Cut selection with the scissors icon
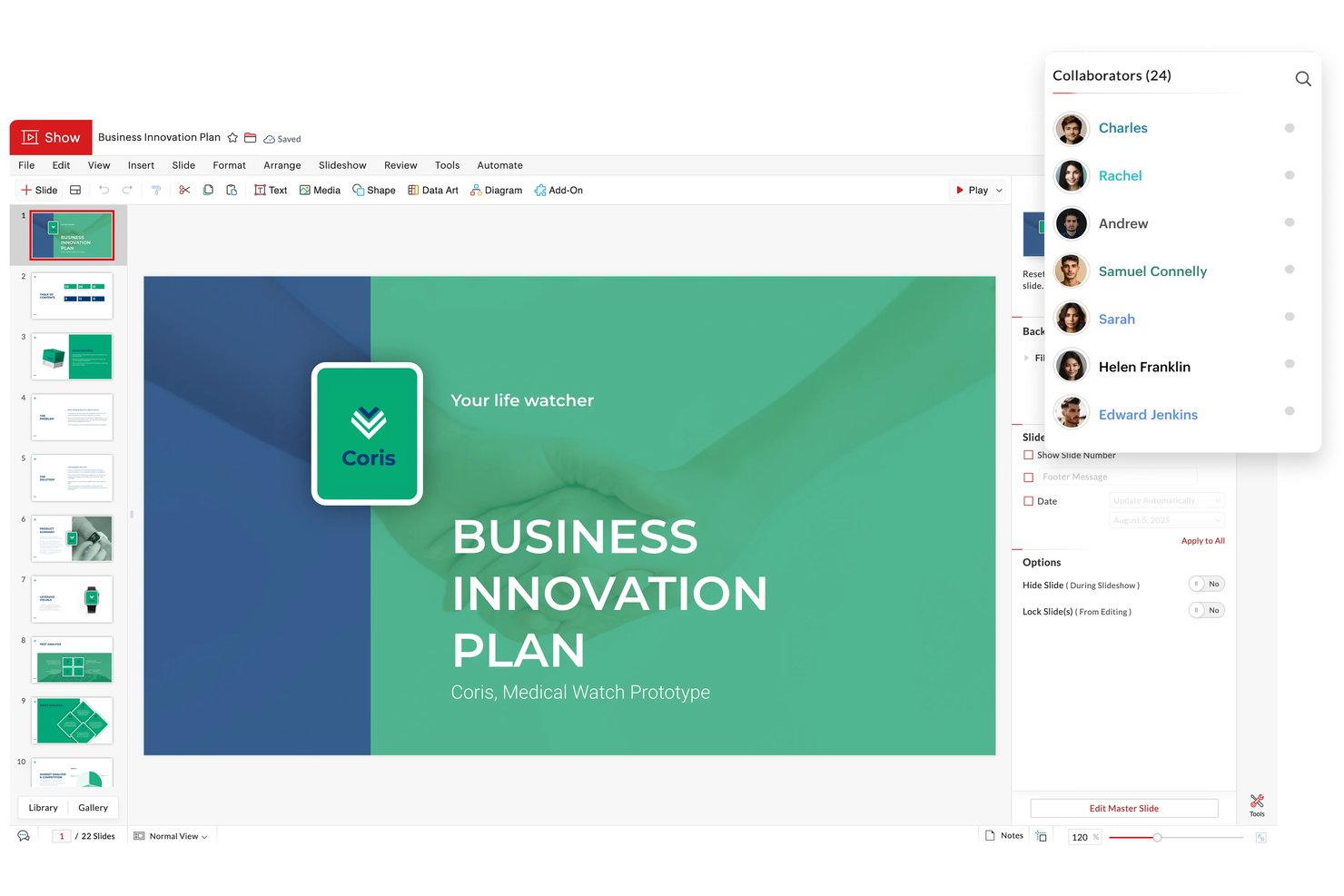 point(184,190)
